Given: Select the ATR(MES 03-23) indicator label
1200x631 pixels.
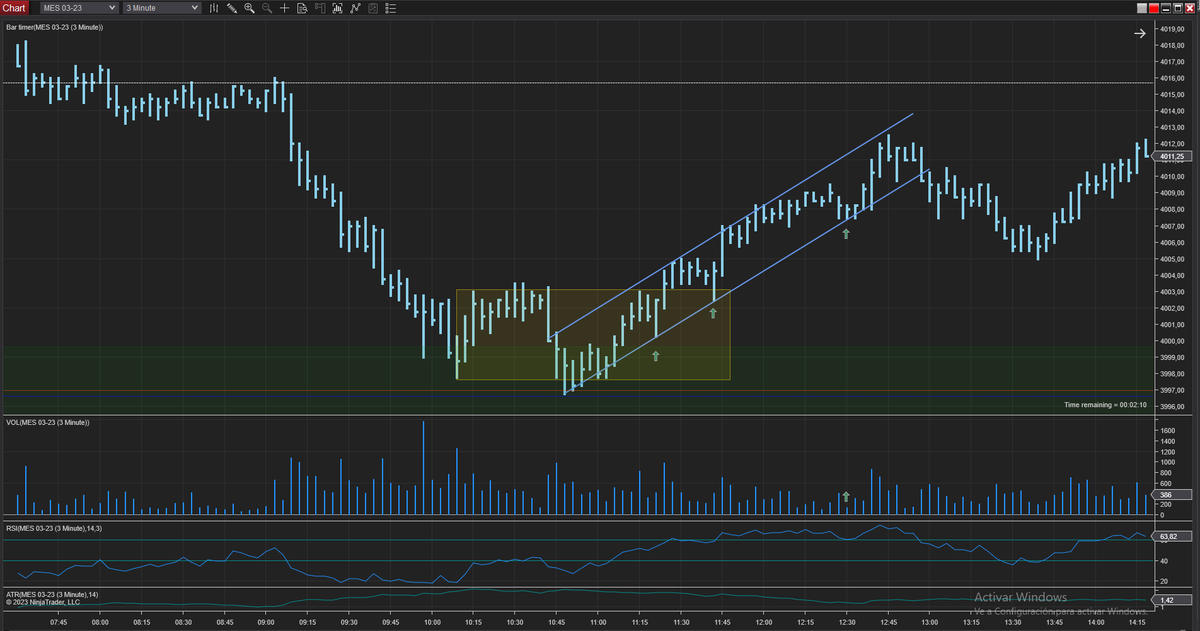Looking at the screenshot, I should (52, 595).
